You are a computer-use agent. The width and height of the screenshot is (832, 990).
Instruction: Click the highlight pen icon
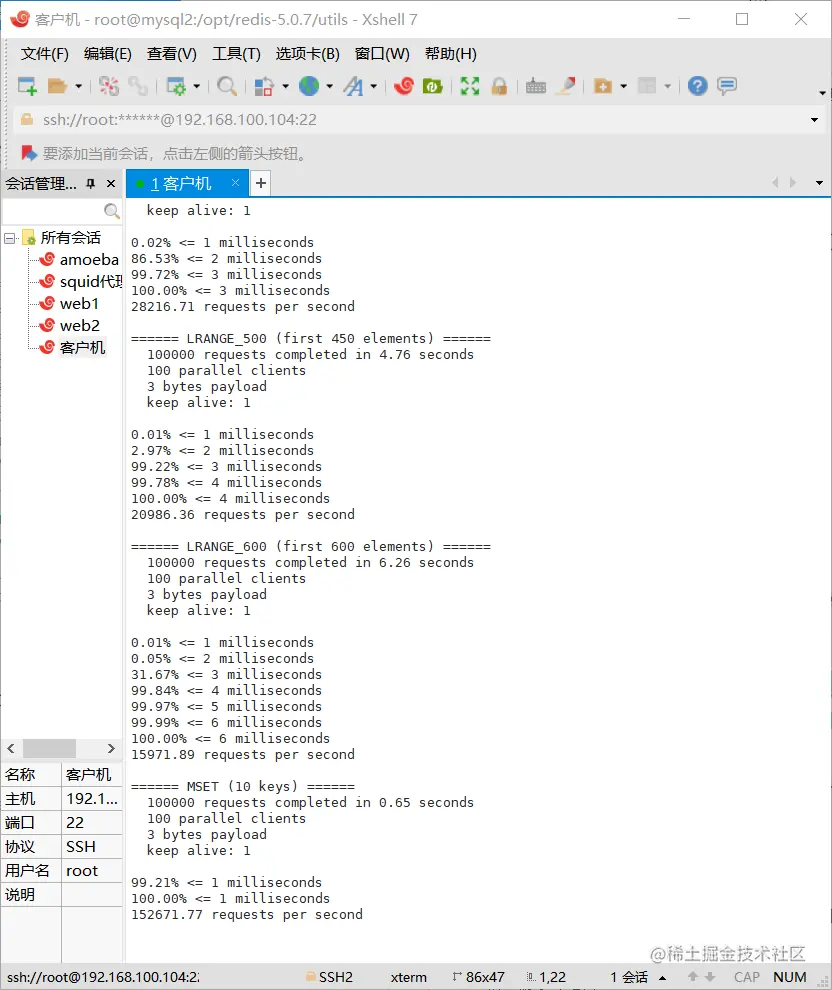point(566,86)
